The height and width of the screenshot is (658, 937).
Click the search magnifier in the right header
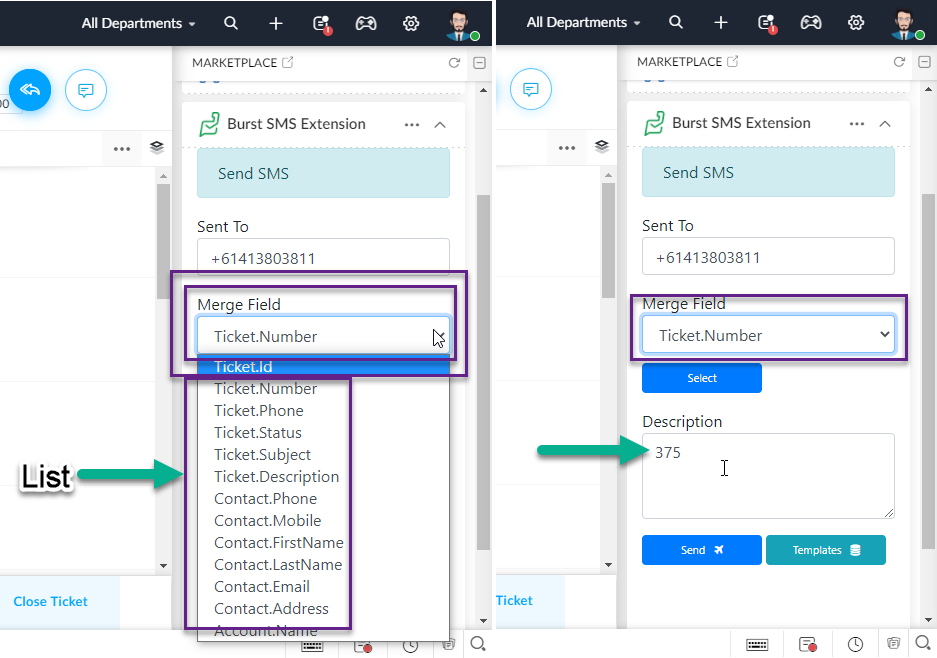[x=676, y=22]
